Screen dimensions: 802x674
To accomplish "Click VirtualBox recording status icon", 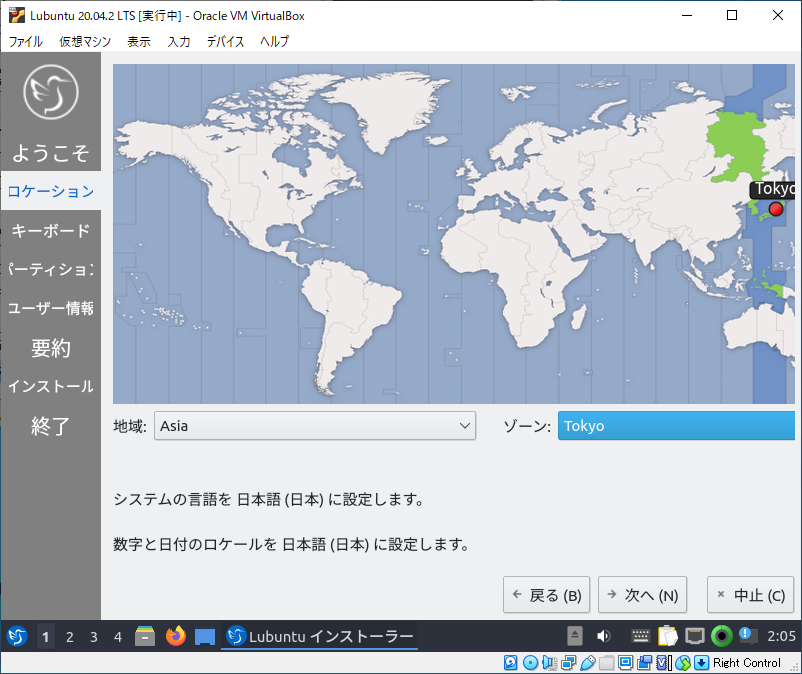I will coord(644,663).
